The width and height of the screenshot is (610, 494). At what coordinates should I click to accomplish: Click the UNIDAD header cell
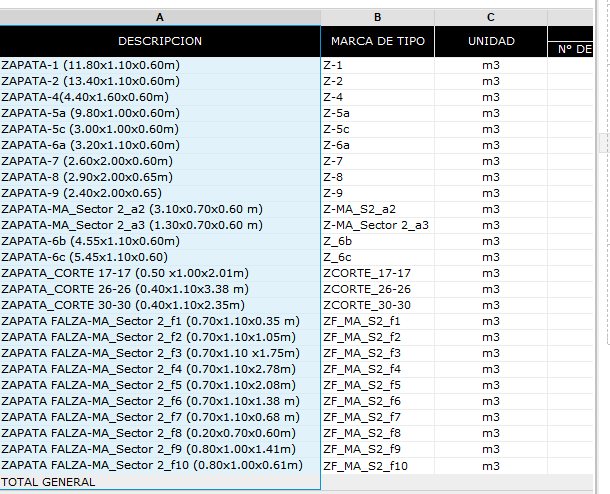[491, 41]
